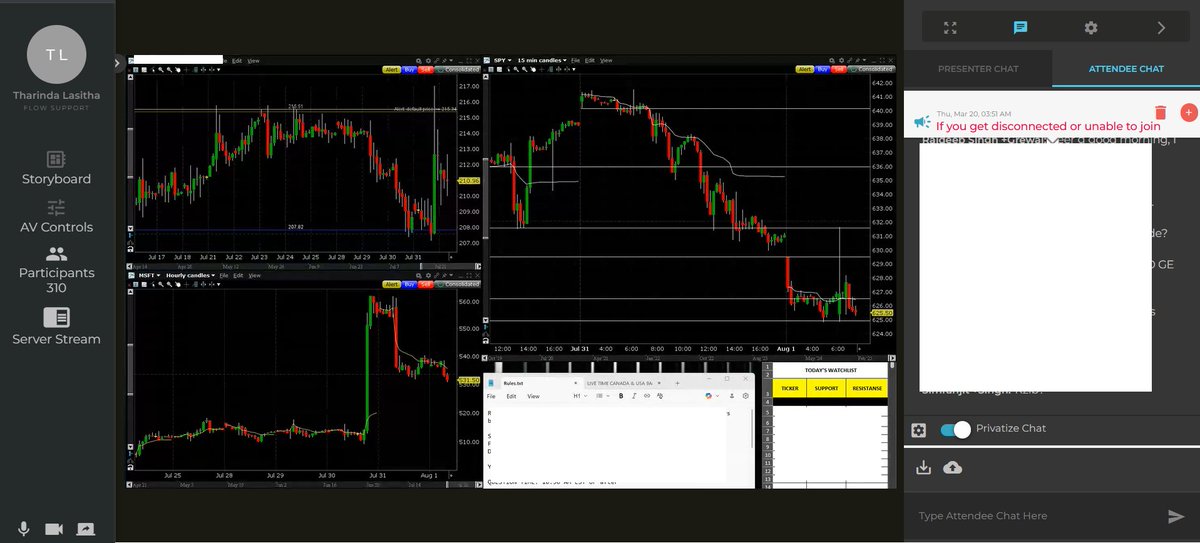This screenshot has width=1200, height=543.
Task: Click Alert button in MSFT chart
Action: coord(391,284)
